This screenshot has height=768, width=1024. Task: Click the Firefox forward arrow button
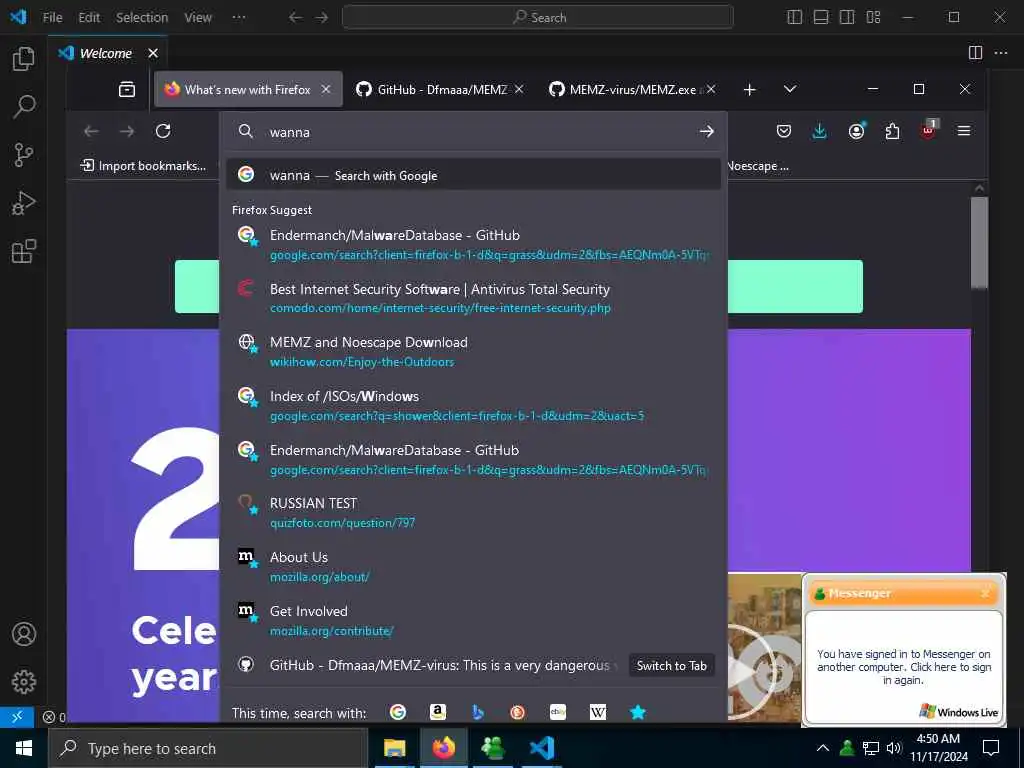(x=127, y=131)
